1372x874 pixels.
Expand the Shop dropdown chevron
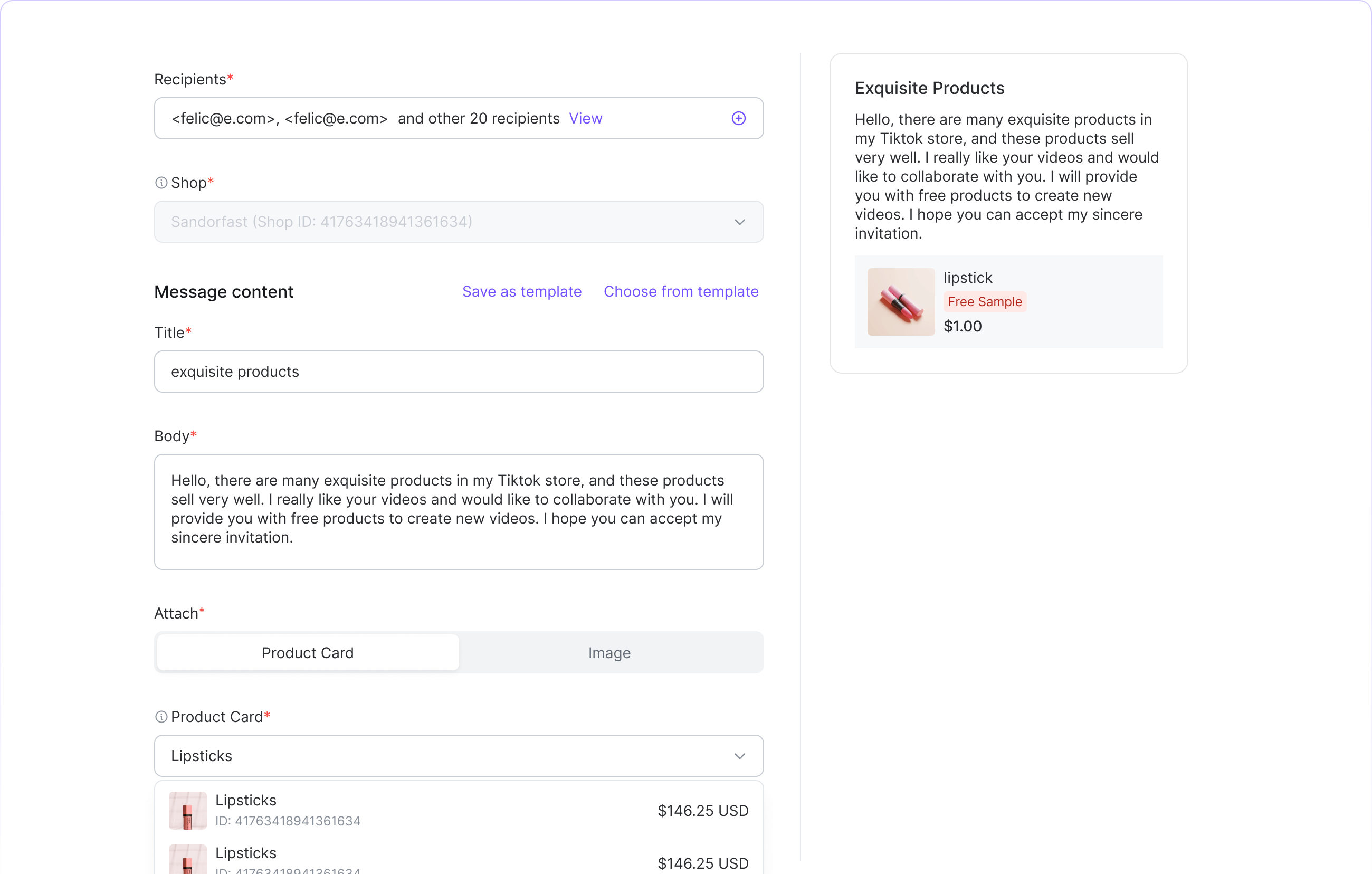(x=739, y=222)
